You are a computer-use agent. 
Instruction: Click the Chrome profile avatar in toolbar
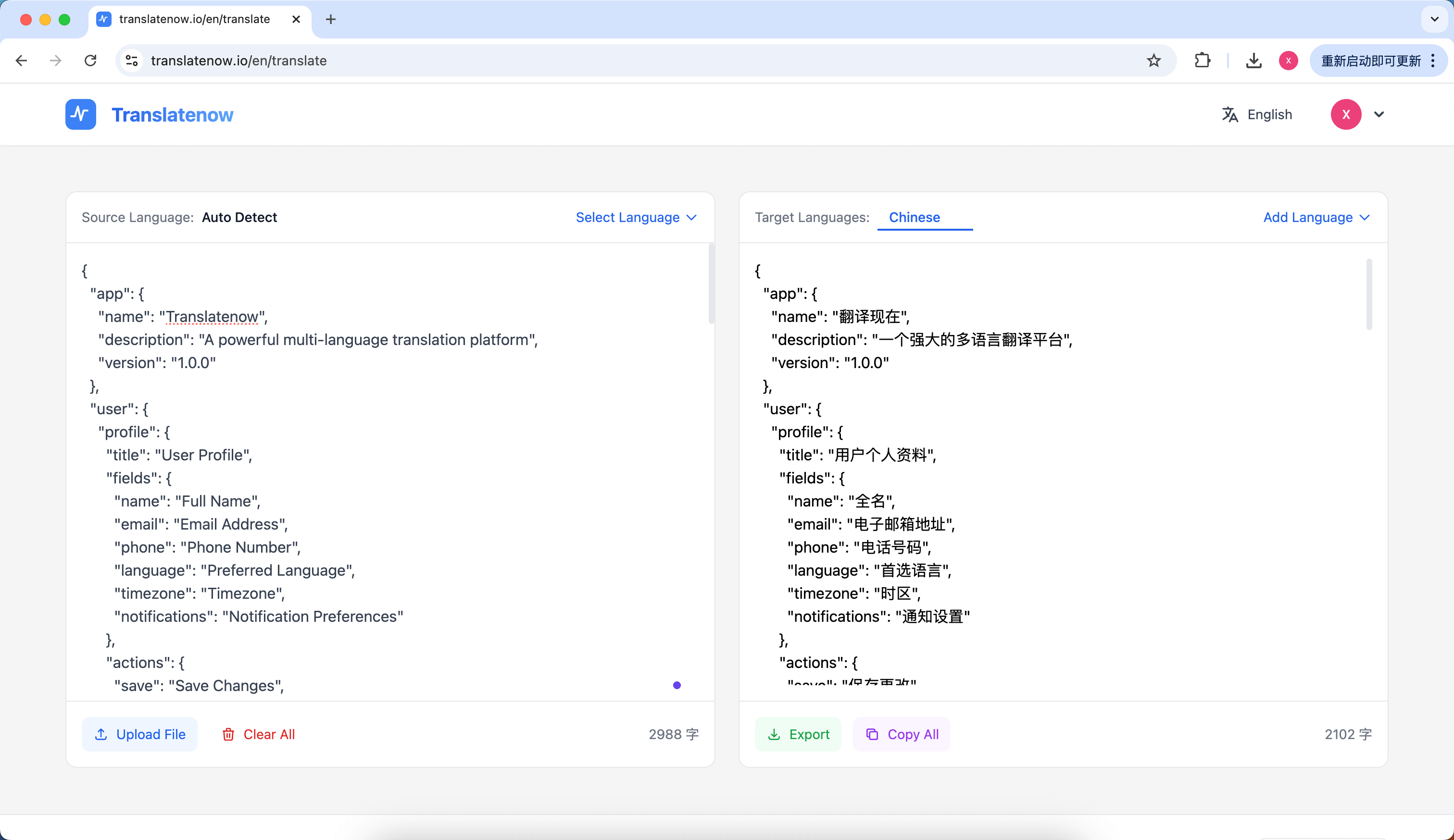click(x=1288, y=61)
